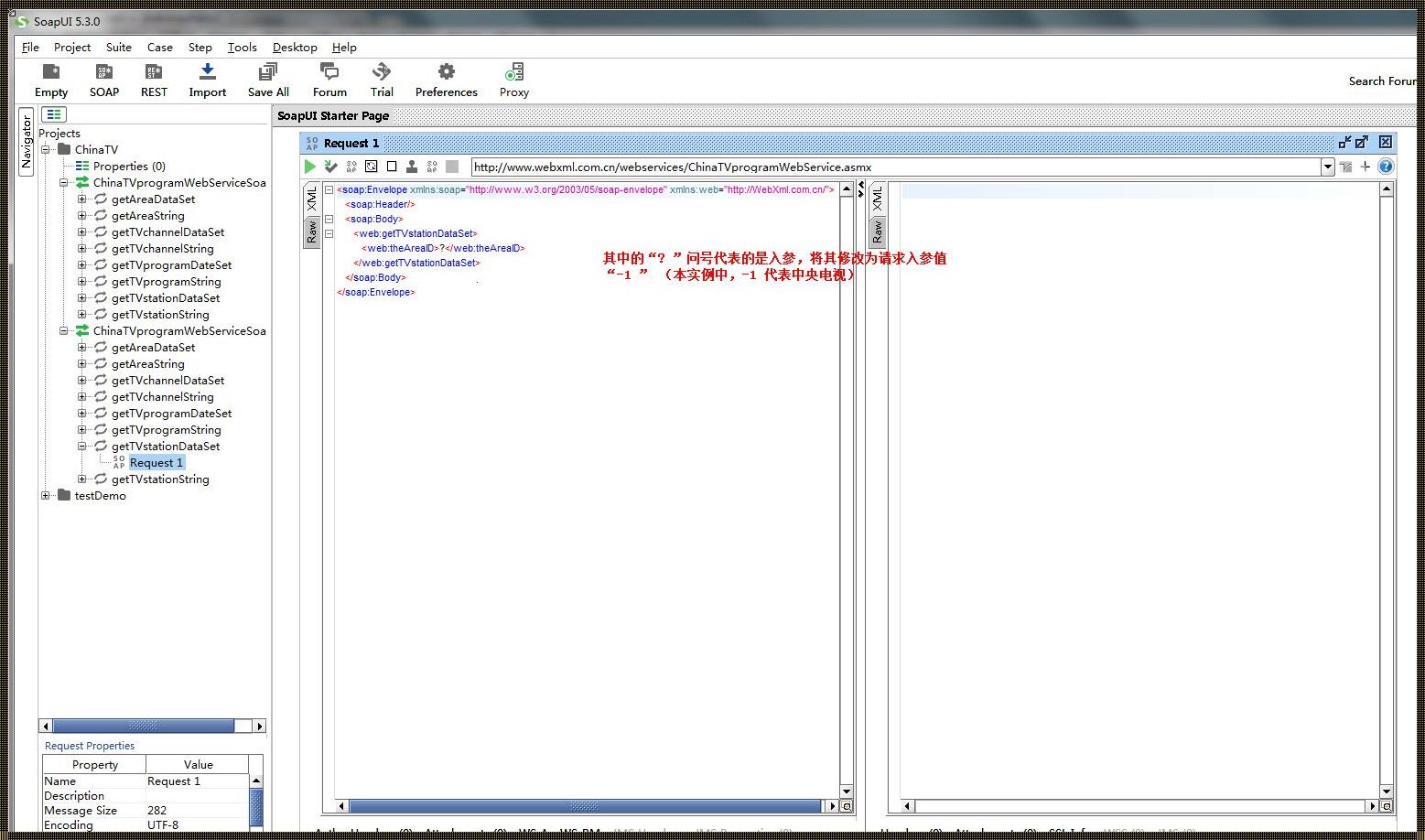Viewport: 1425px width, 840px height.
Task: Expand getTVstationString below Request 1
Action: click(82, 479)
